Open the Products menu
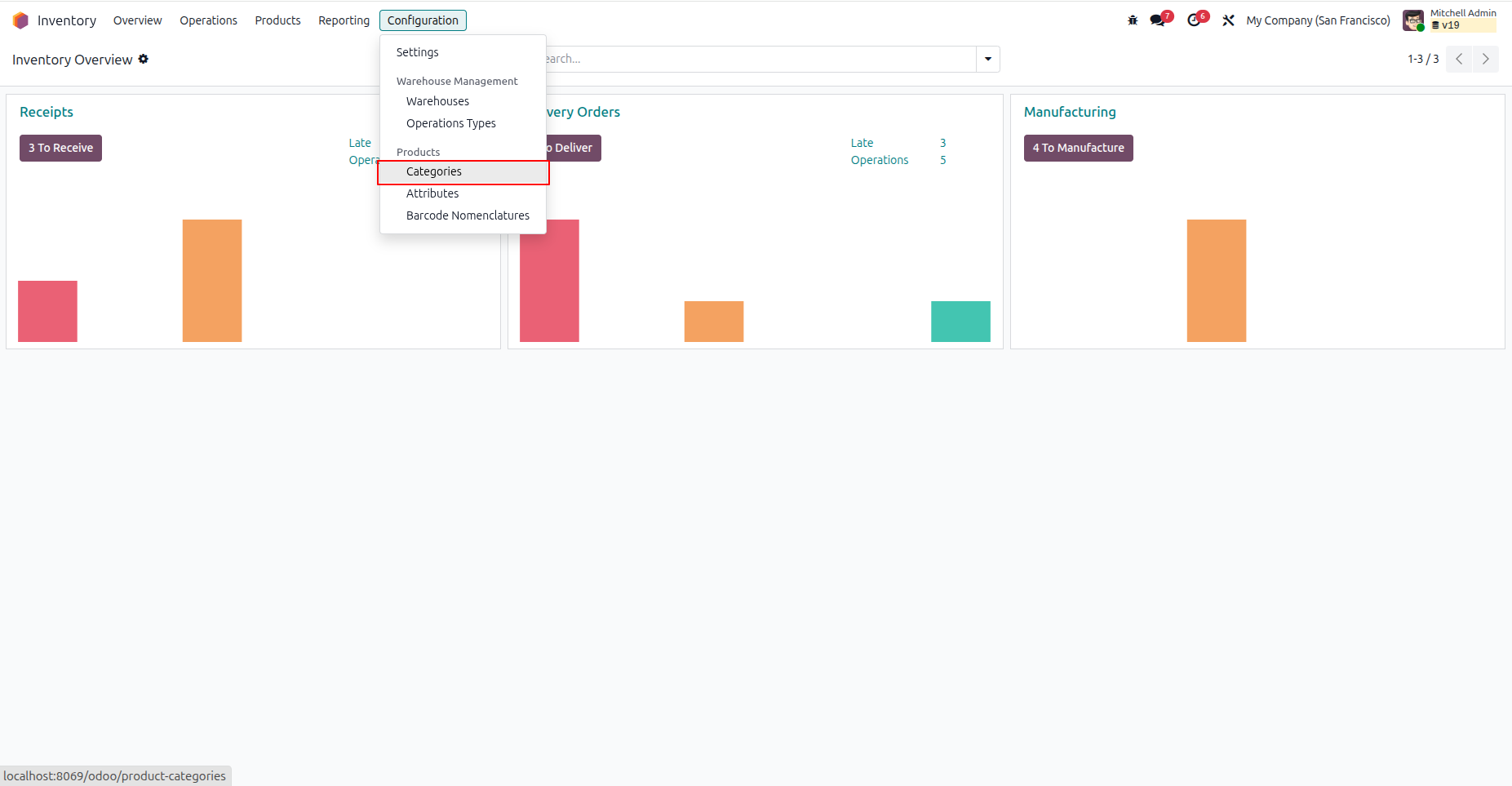This screenshot has width=1512, height=786. click(278, 20)
